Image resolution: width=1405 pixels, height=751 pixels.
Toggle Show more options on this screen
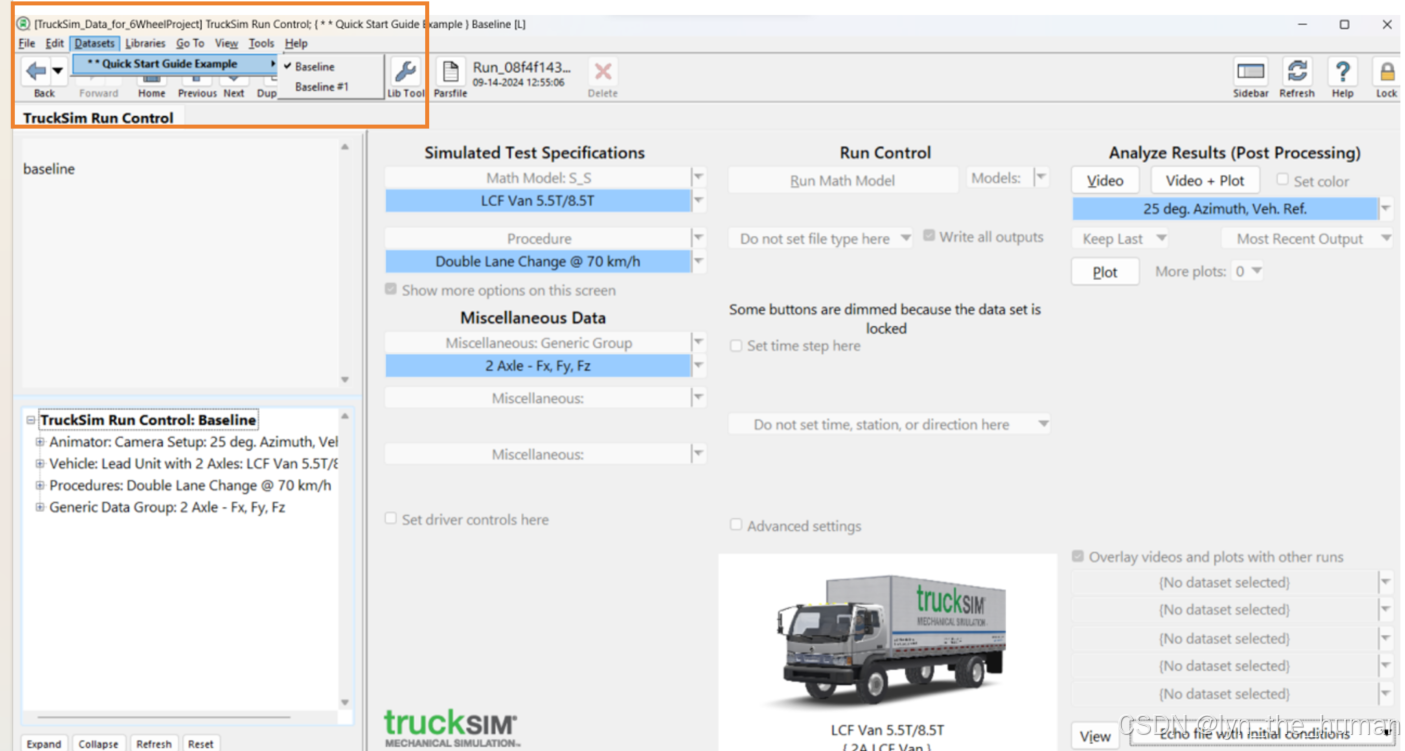391,290
